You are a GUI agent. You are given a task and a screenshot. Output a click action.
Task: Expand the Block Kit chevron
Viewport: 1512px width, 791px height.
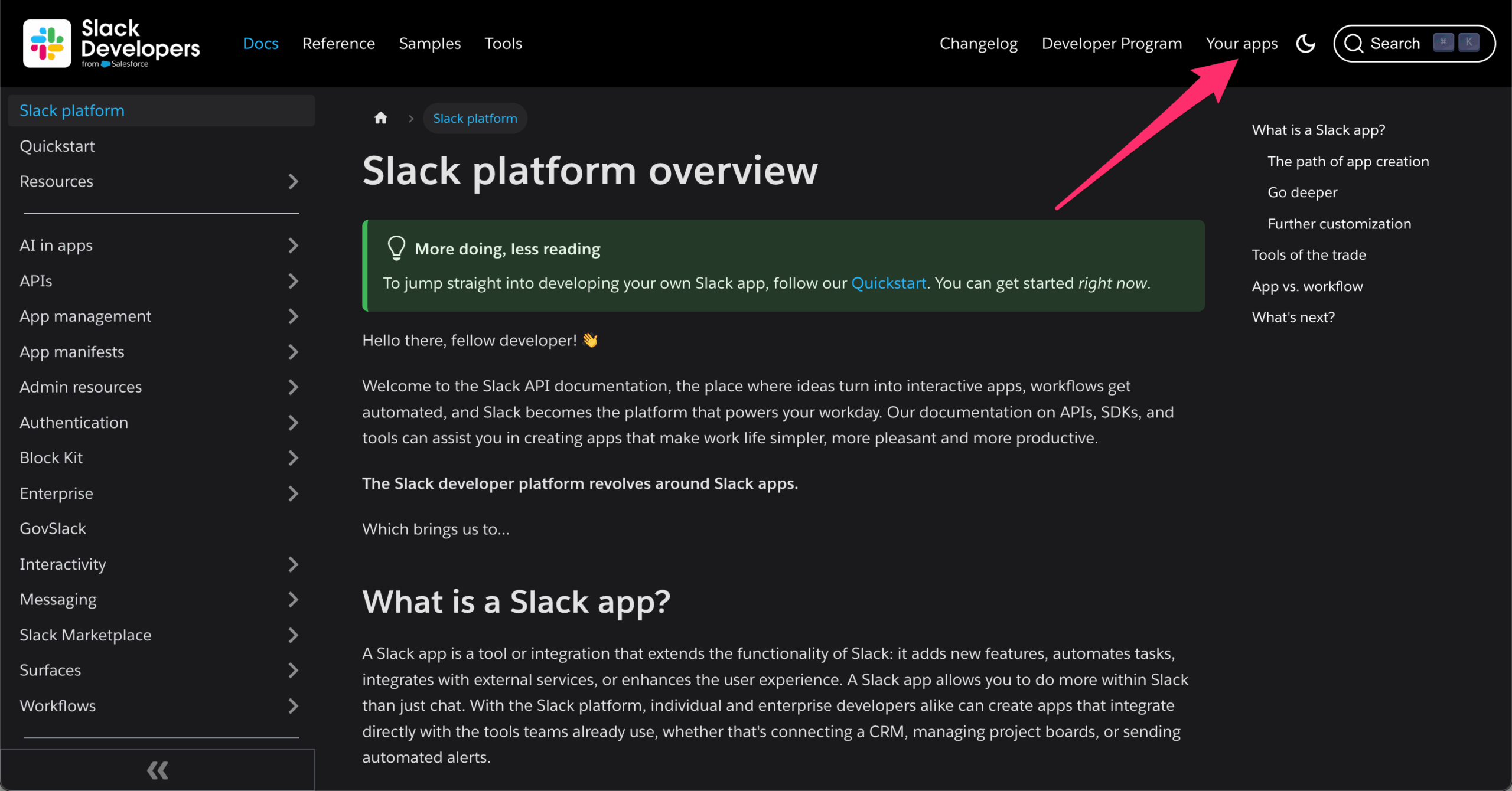[x=293, y=457]
